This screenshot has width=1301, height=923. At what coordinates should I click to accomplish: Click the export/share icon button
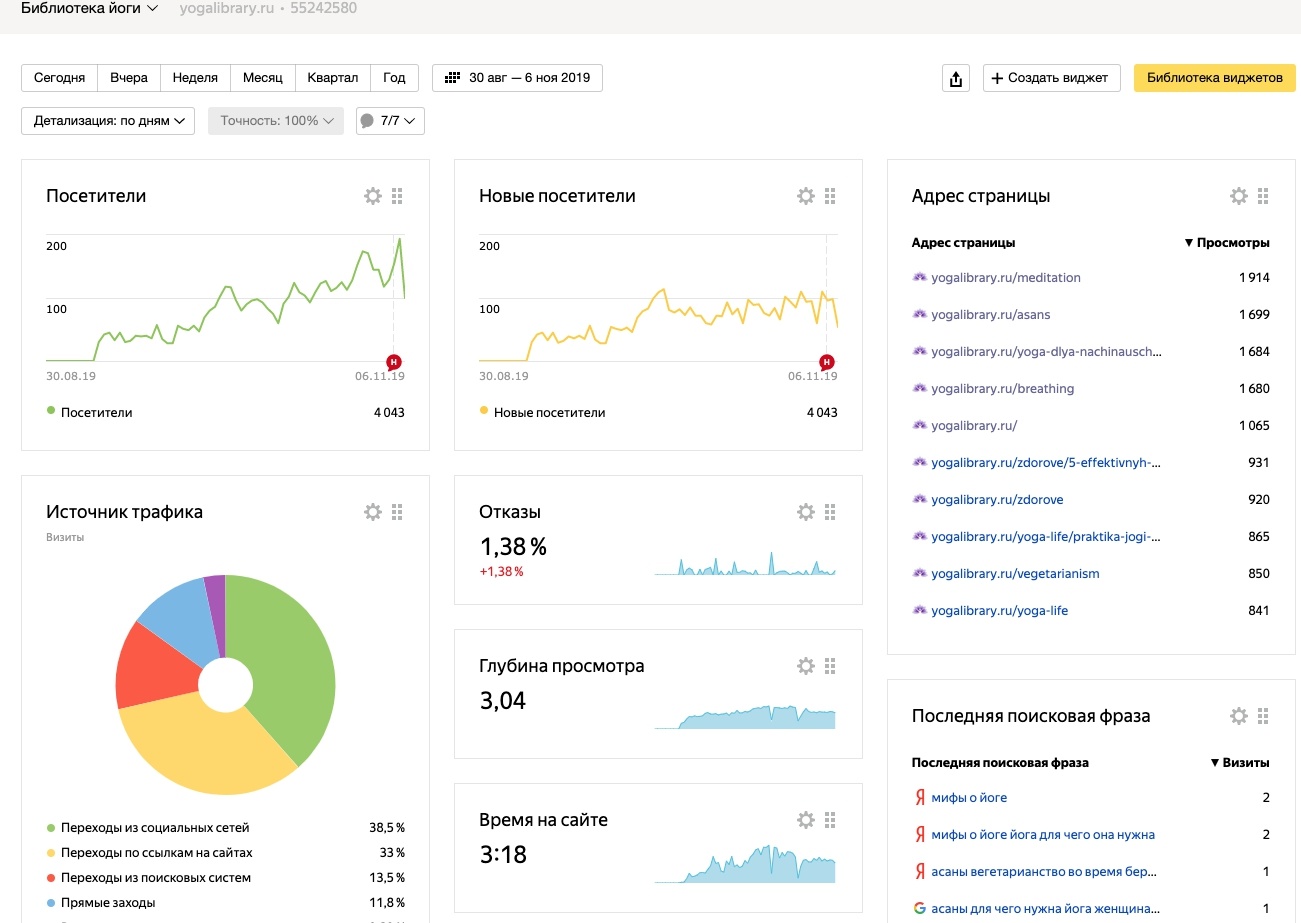pos(956,79)
